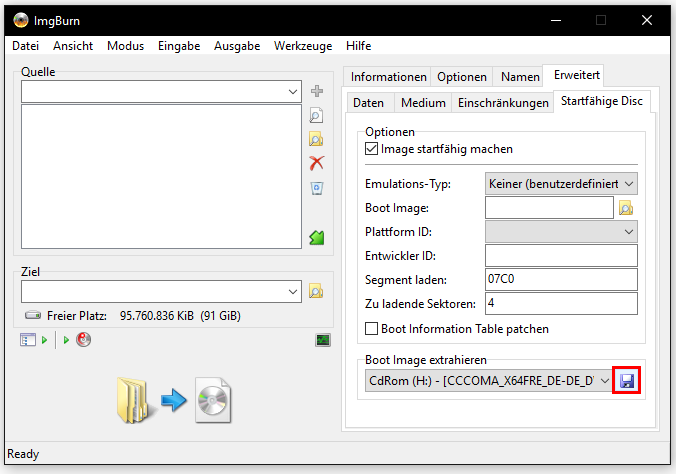The height and width of the screenshot is (474, 676).
Task: Open the Emulations-Typ dropdown
Action: pyautogui.click(x=629, y=184)
